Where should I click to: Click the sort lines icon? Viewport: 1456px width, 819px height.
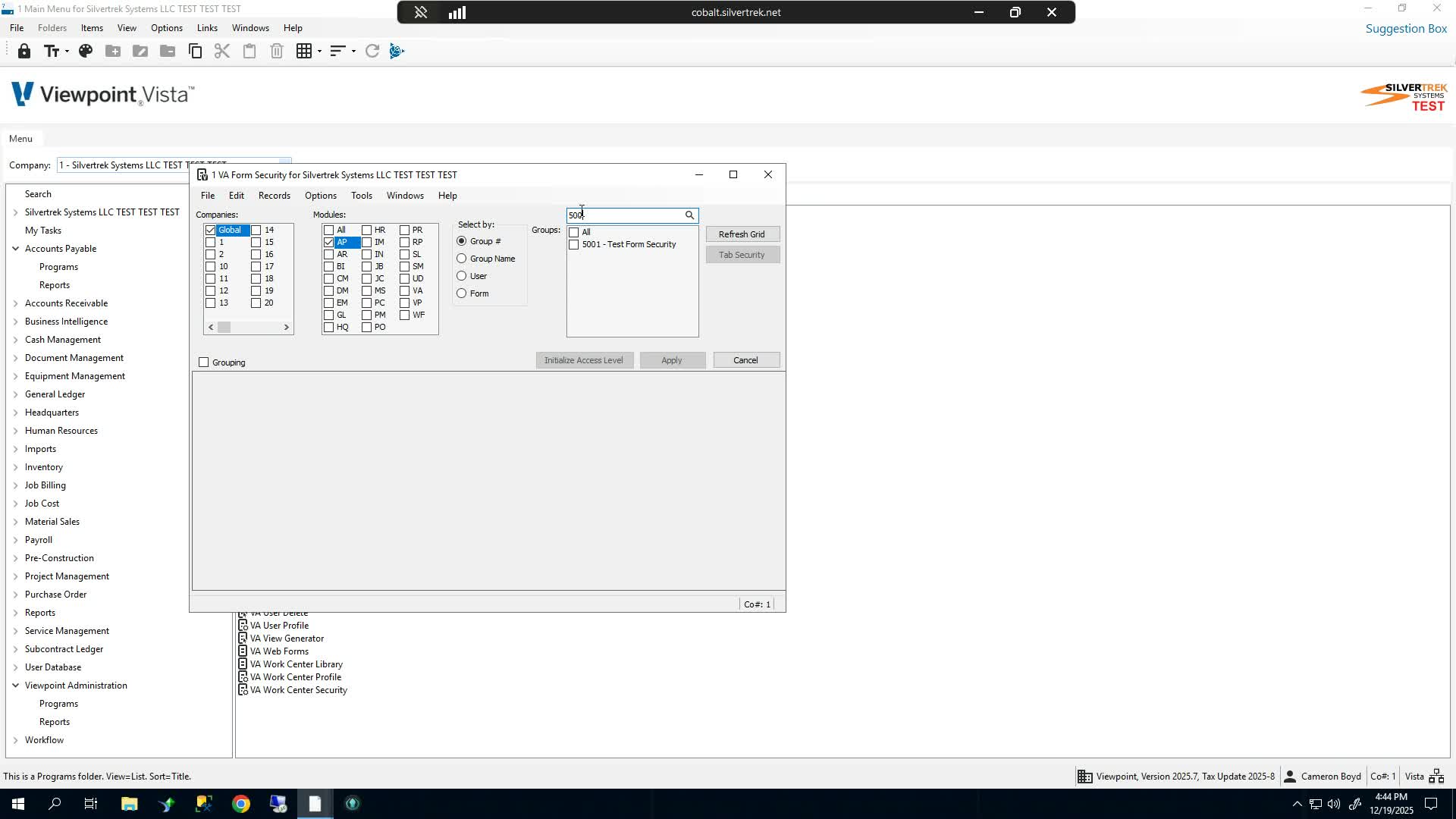[x=337, y=51]
